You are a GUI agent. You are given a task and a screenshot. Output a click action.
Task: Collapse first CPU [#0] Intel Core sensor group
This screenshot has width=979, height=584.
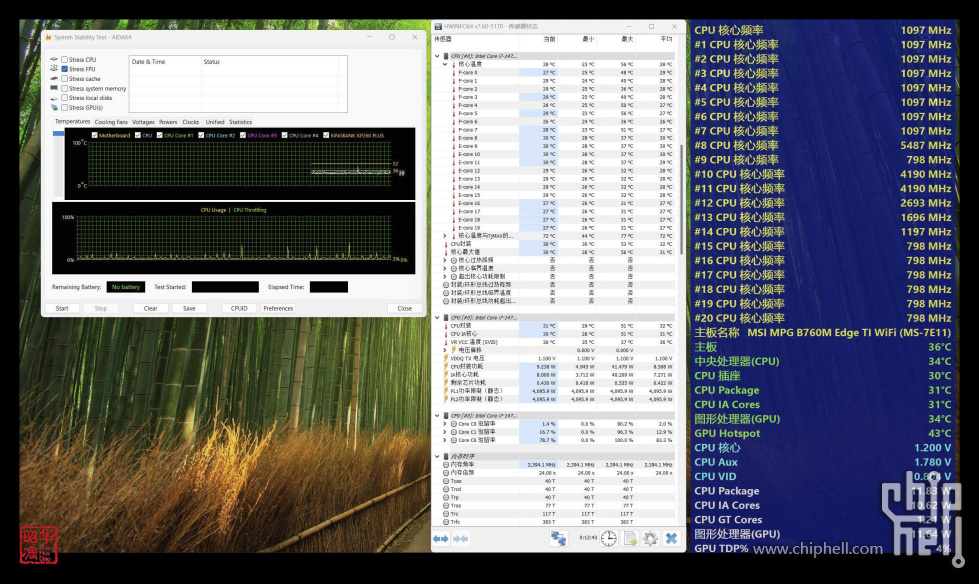(437, 56)
